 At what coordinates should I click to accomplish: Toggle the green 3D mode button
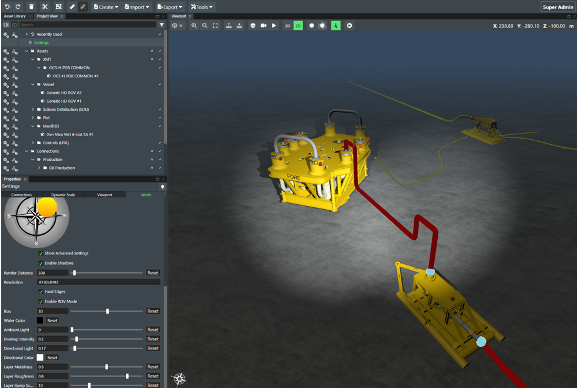point(298,26)
